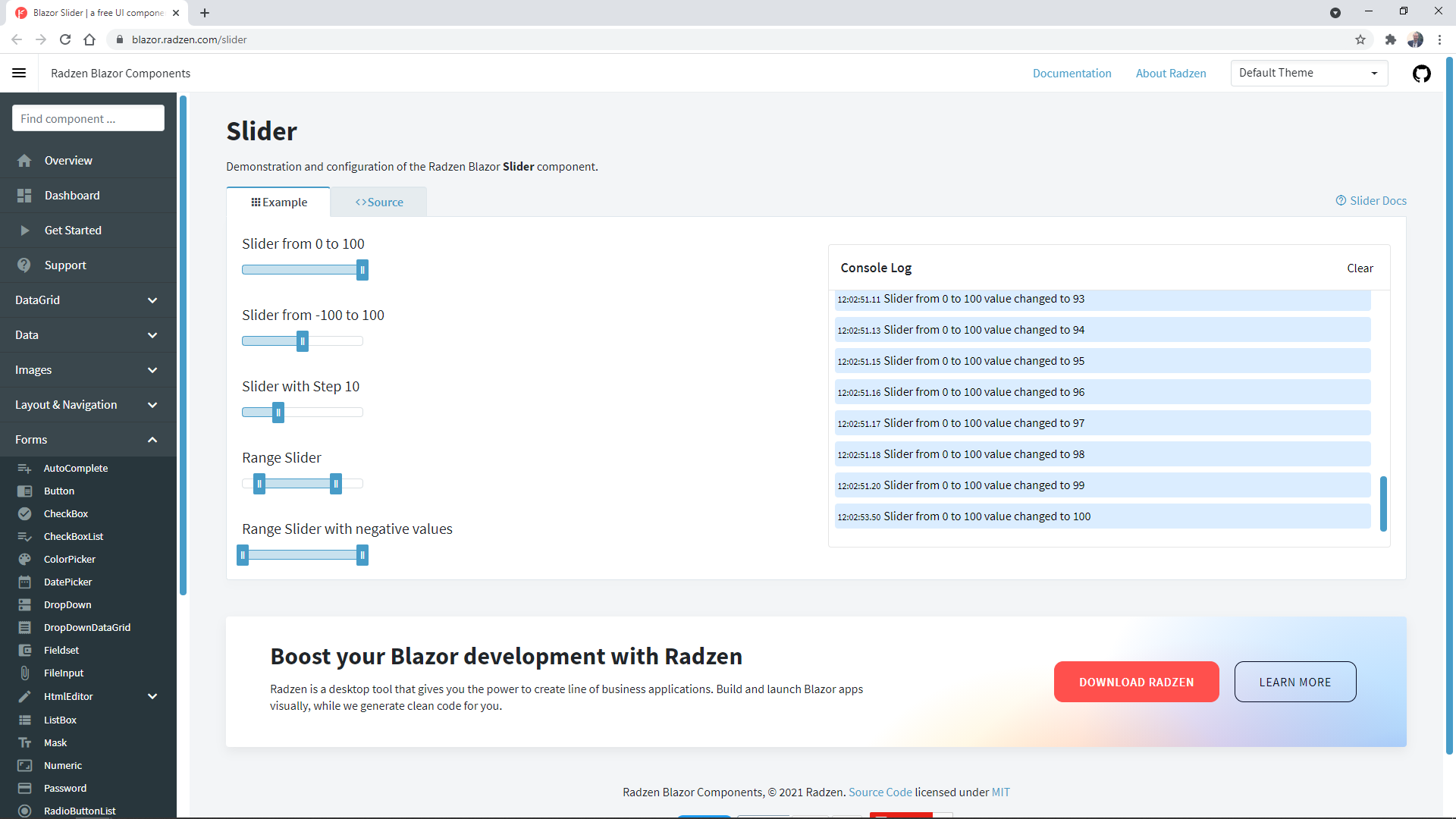Click the ColorPicker palette icon
The height and width of the screenshot is (819, 1456).
click(x=25, y=559)
